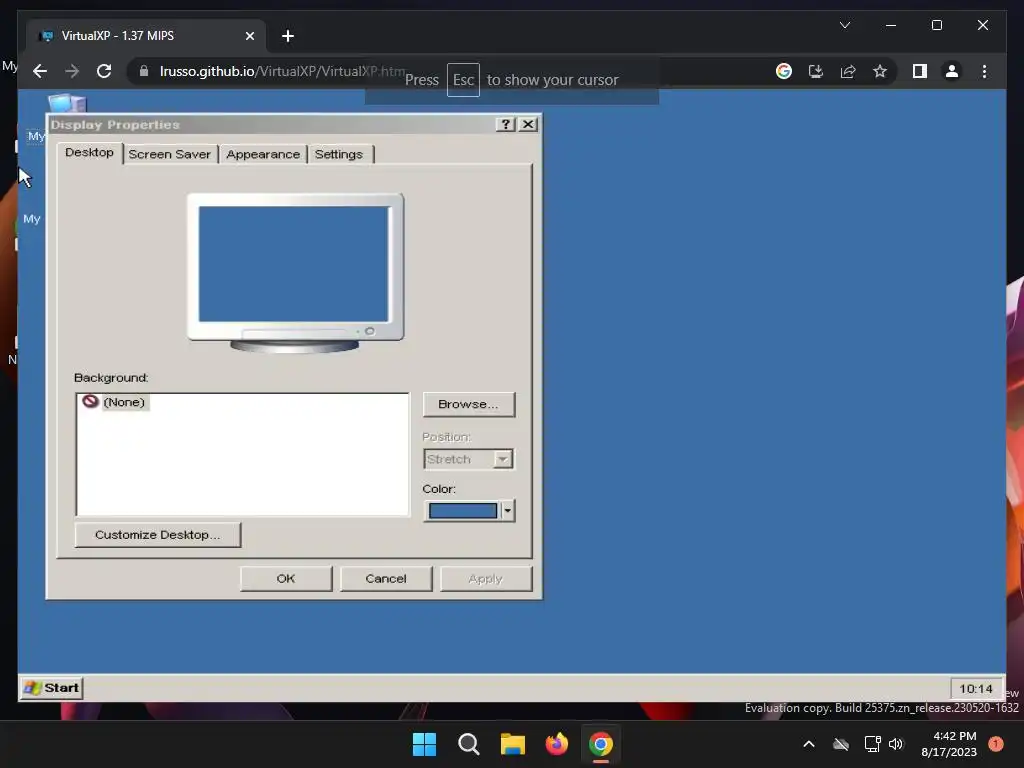
Task: Switch to the Settings tab
Action: (x=339, y=154)
